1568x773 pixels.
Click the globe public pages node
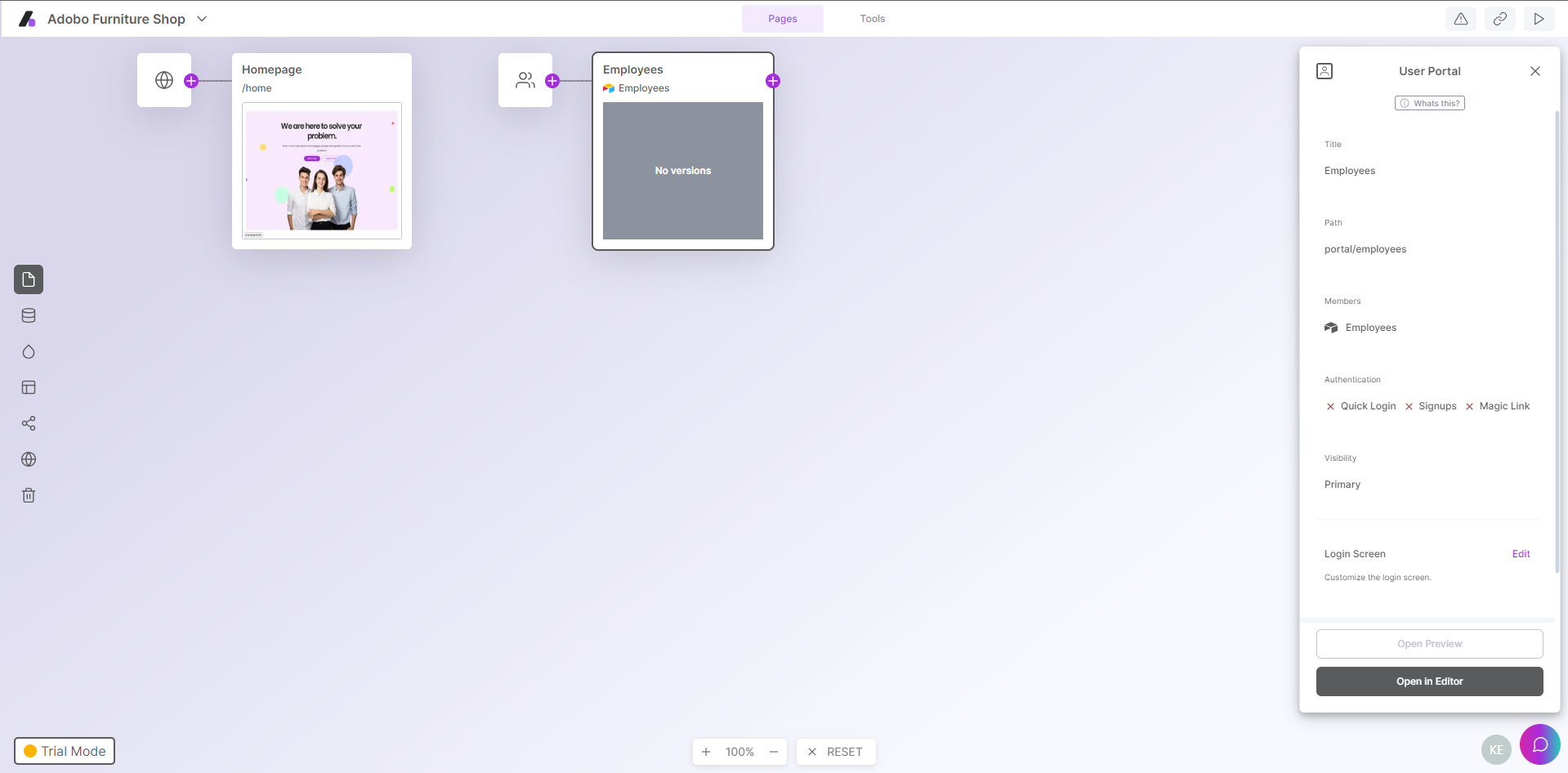click(x=164, y=80)
